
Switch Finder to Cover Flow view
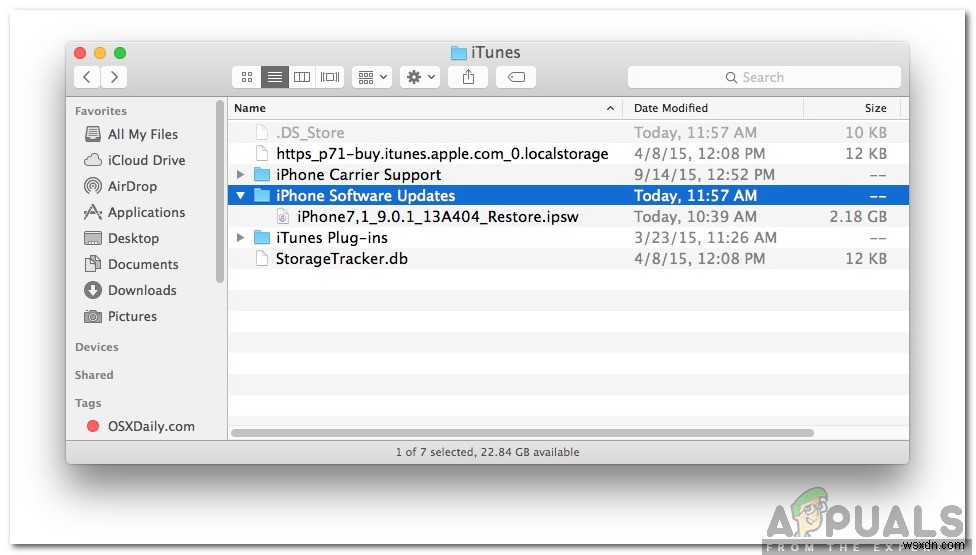point(330,77)
